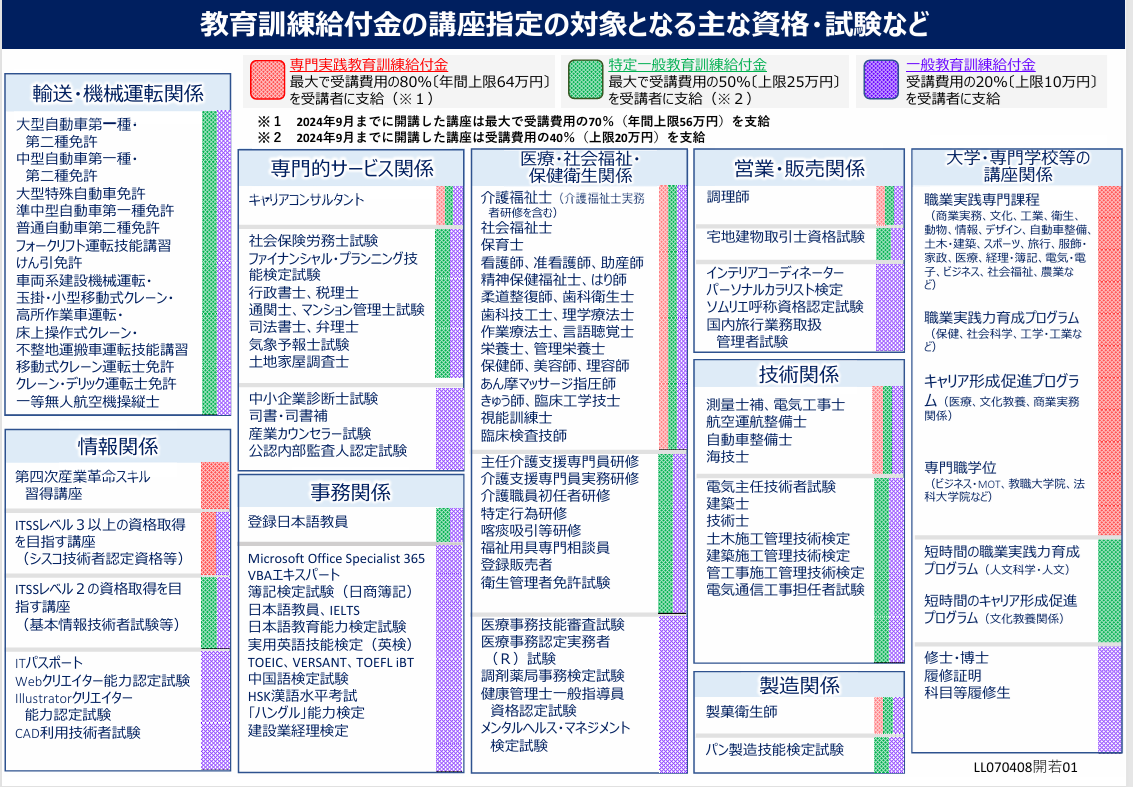
Task: Click the 営業・販売関係 section heading
Action: coord(799,167)
